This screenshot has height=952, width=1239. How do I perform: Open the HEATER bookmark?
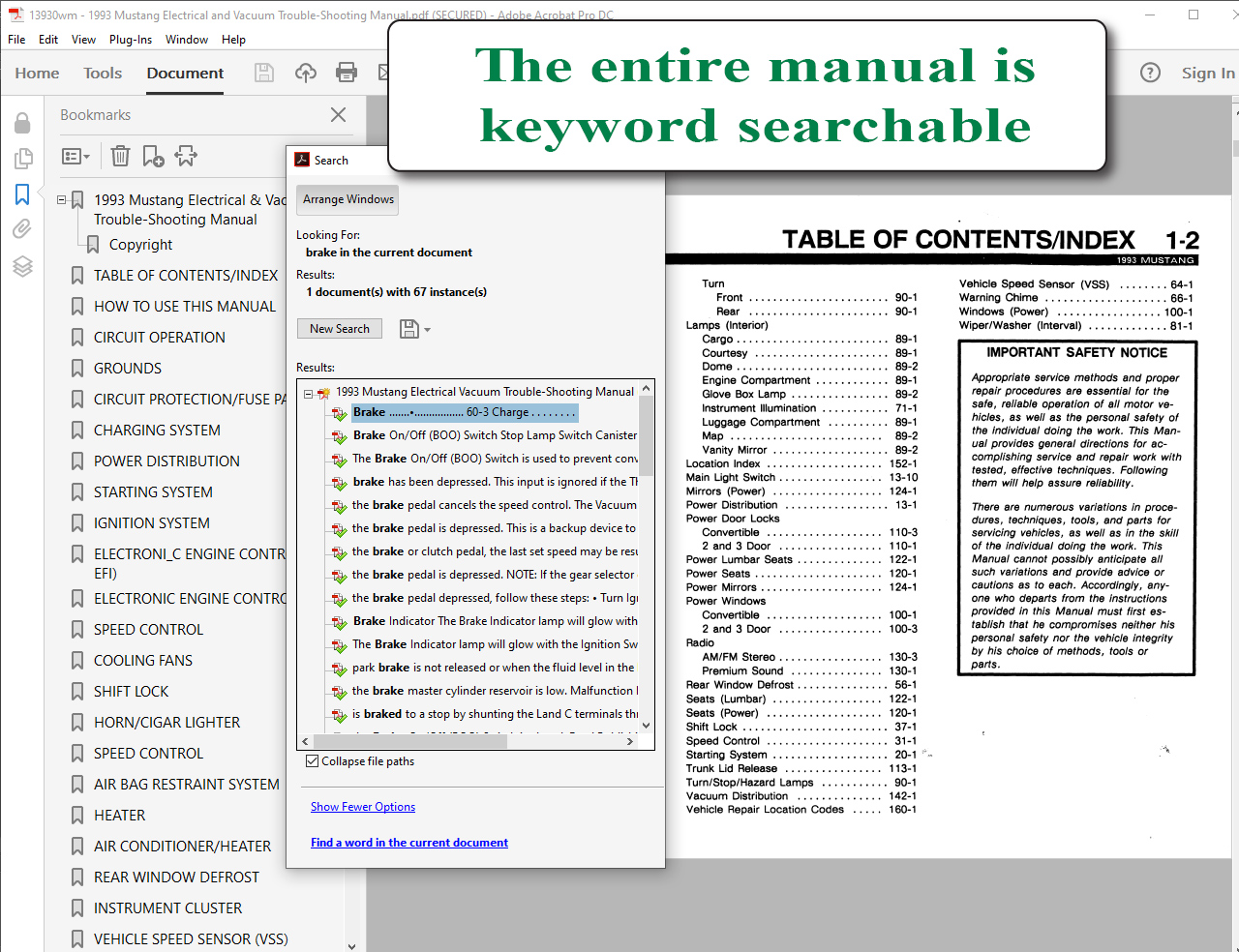[x=120, y=816]
